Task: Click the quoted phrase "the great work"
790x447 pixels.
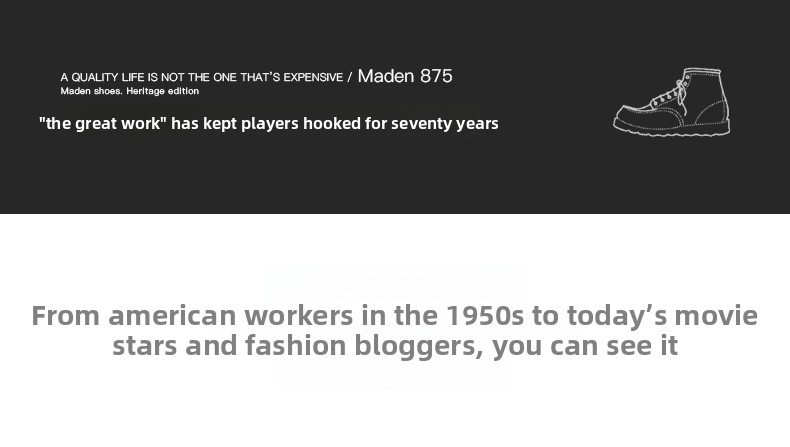Action: [x=103, y=124]
